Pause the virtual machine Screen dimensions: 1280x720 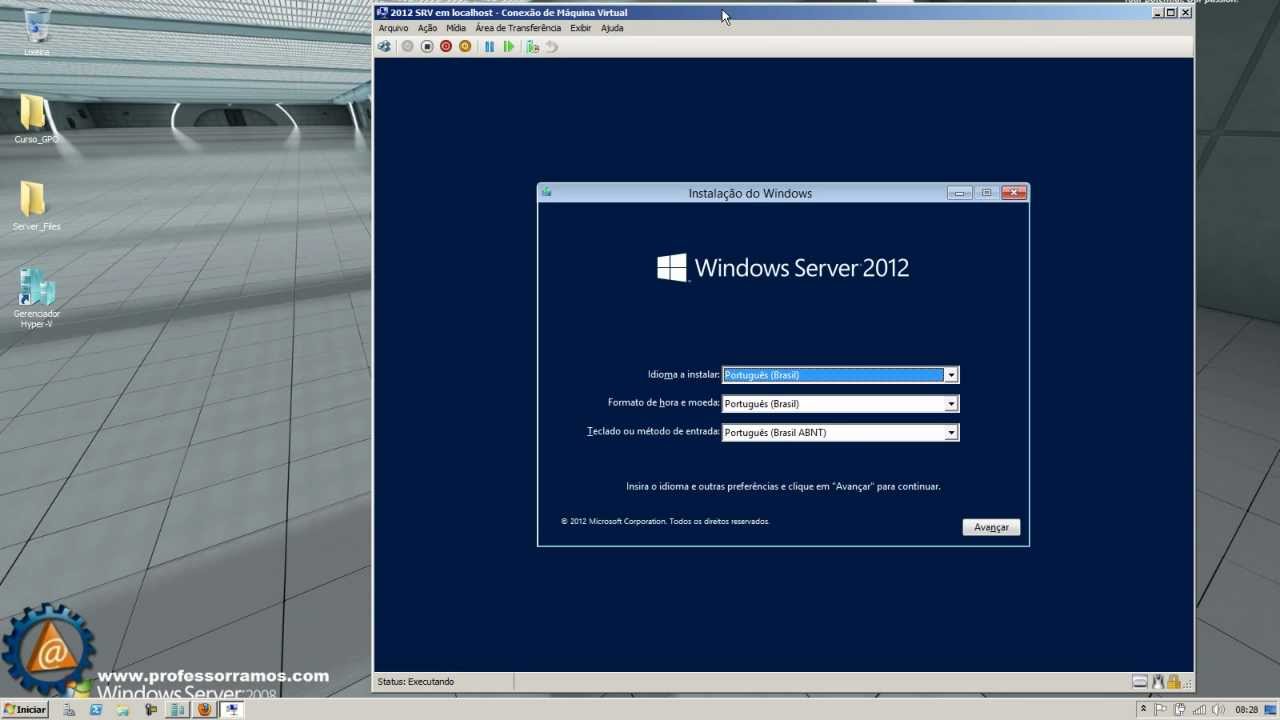489,46
